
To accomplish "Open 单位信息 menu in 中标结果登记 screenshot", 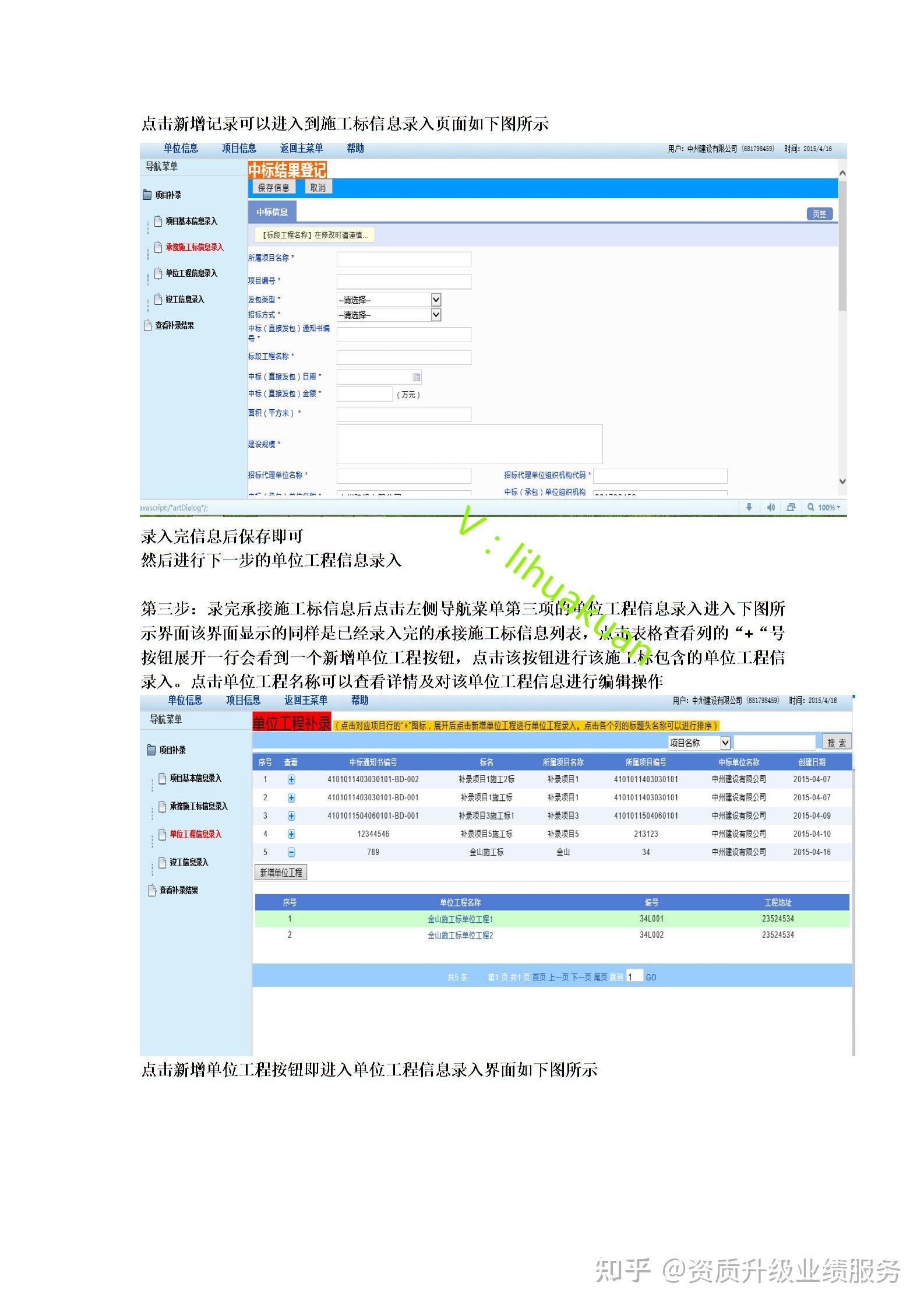I will pos(181,148).
